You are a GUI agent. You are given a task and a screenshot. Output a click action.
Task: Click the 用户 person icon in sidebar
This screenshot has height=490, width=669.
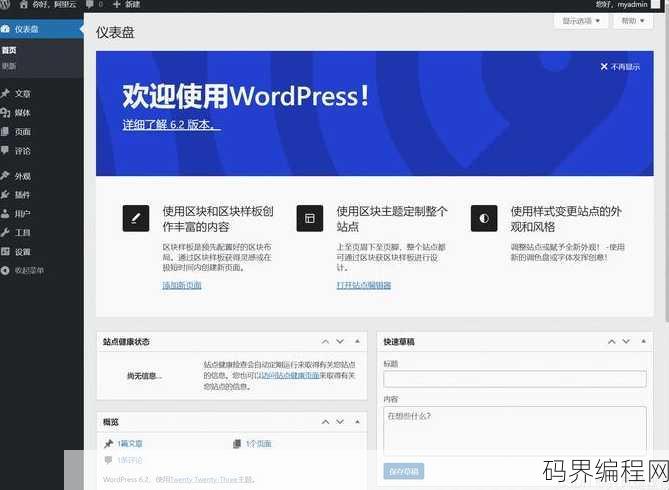tap(5, 213)
